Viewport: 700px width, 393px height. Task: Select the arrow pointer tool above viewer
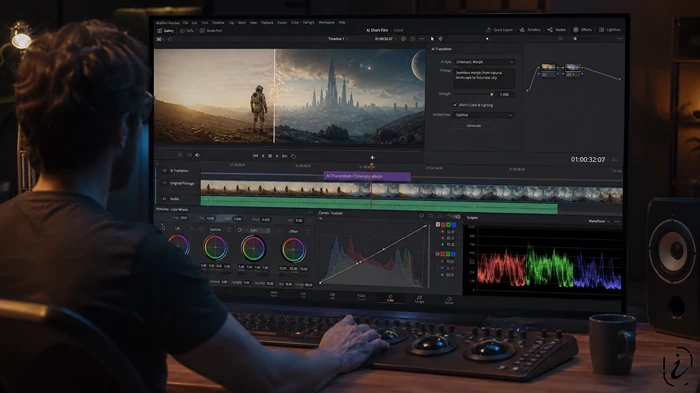[x=432, y=39]
